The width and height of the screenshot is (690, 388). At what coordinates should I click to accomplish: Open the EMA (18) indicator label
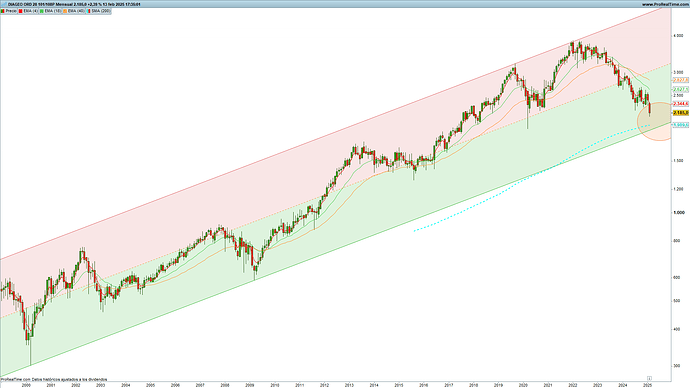53,11
